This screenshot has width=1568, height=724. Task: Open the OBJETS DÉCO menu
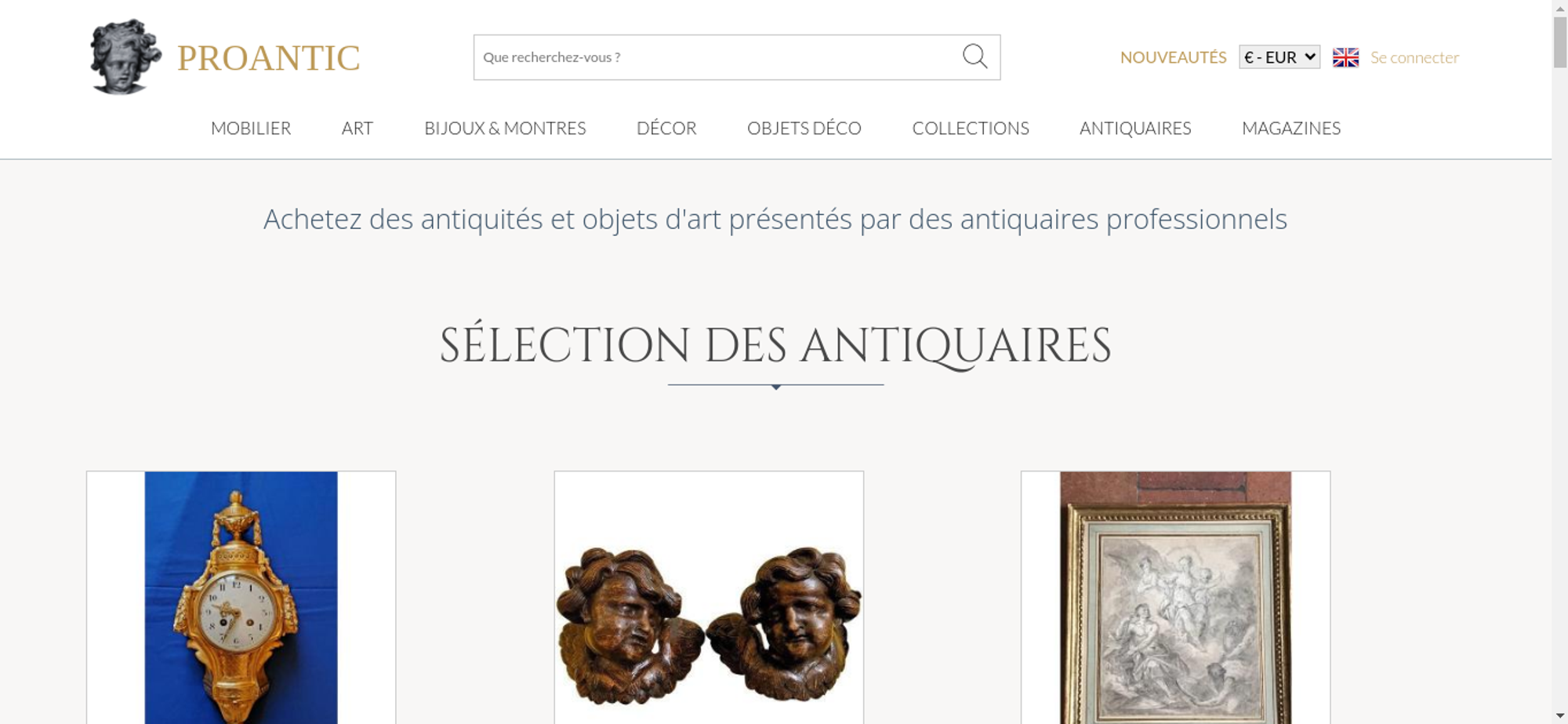804,128
